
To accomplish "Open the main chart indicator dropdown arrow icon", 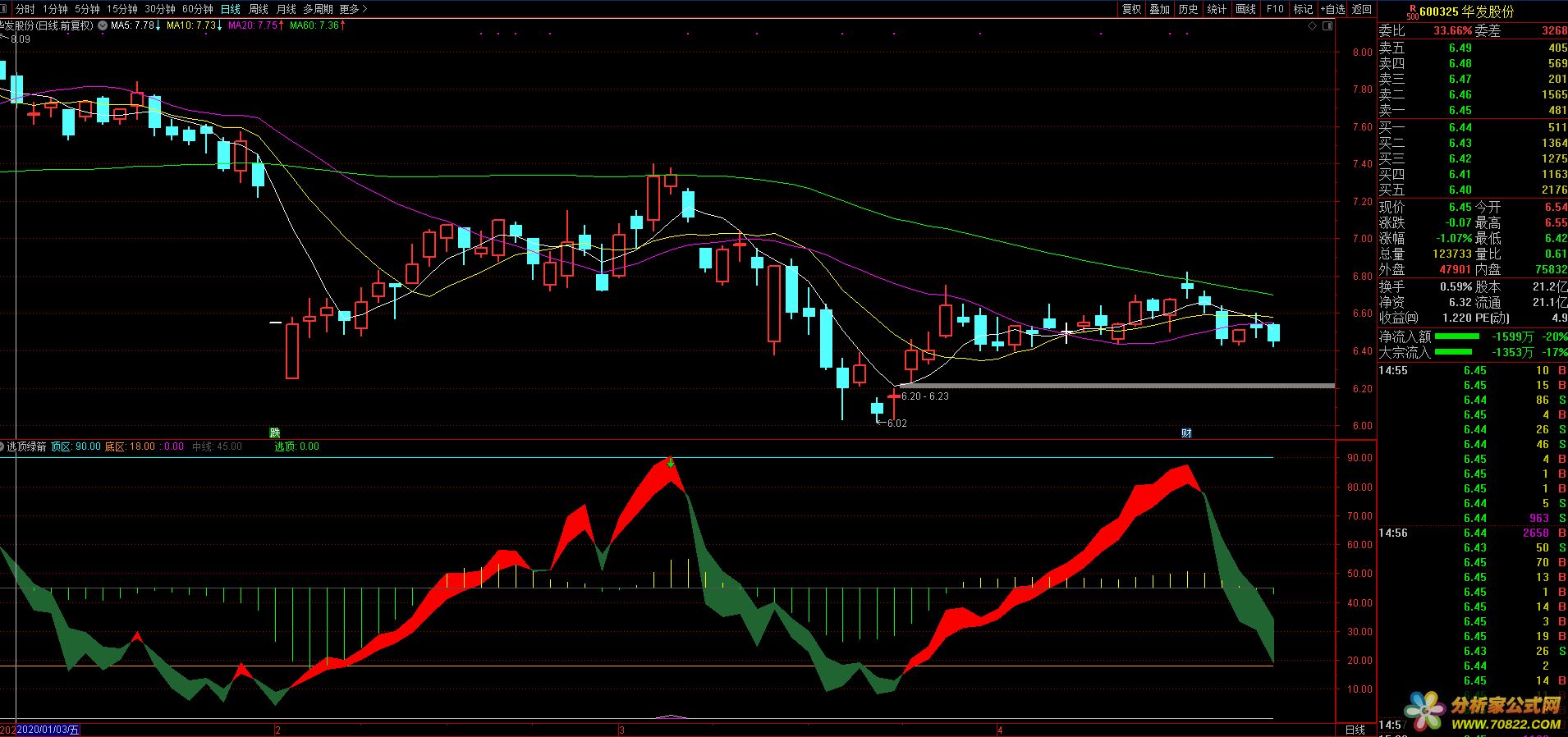I will click(102, 25).
